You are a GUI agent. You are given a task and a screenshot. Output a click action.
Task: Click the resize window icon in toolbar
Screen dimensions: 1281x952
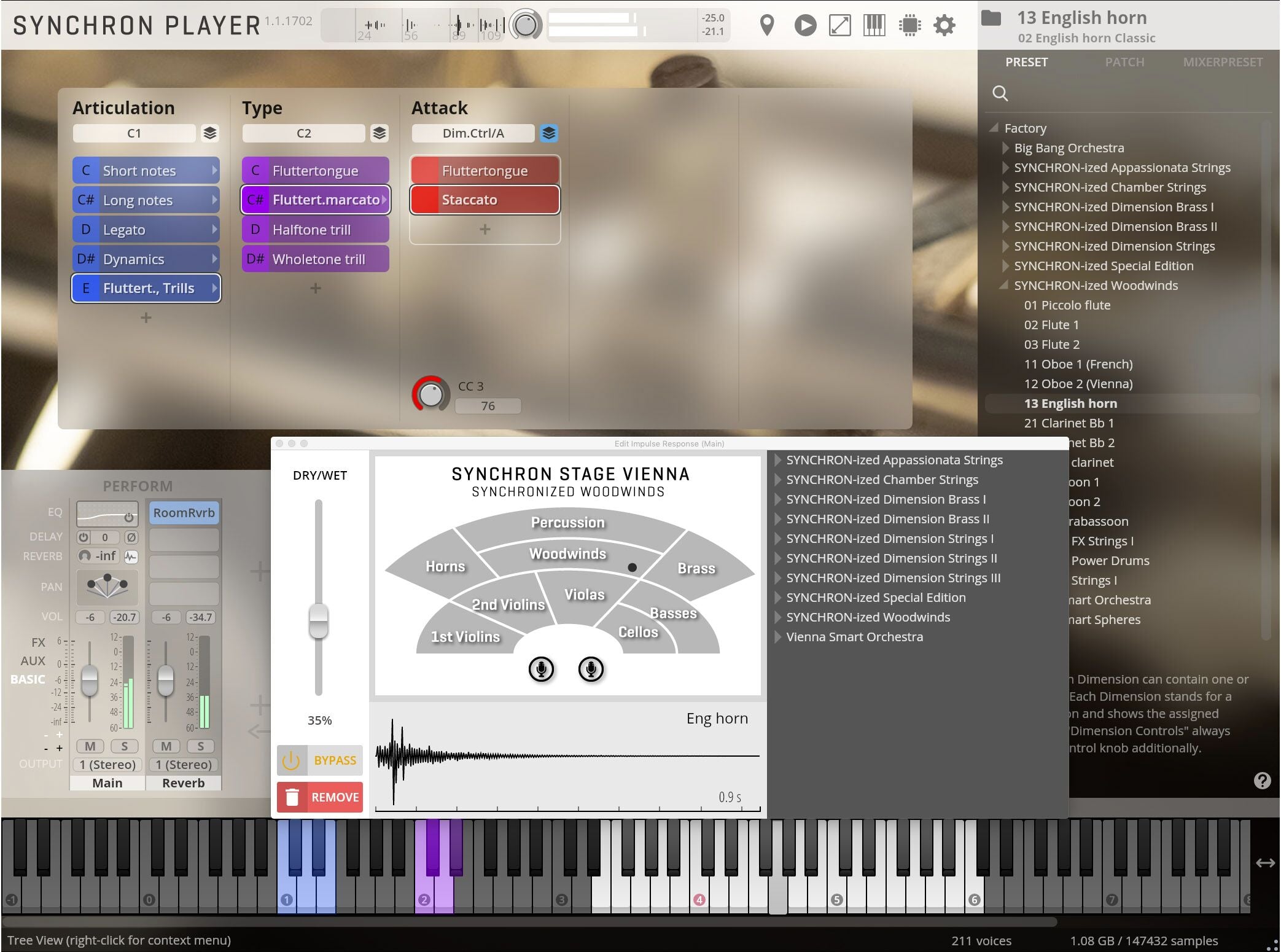pyautogui.click(x=839, y=25)
